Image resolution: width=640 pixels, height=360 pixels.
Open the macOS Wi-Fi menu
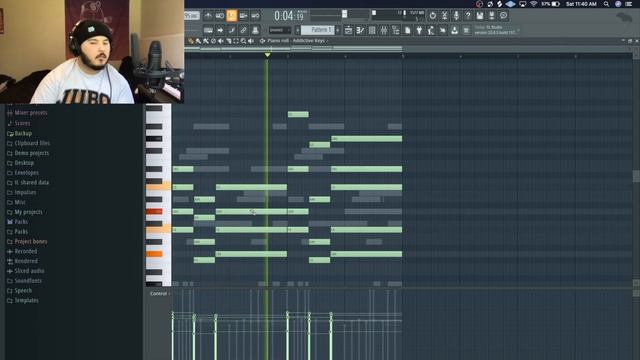[533, 4]
